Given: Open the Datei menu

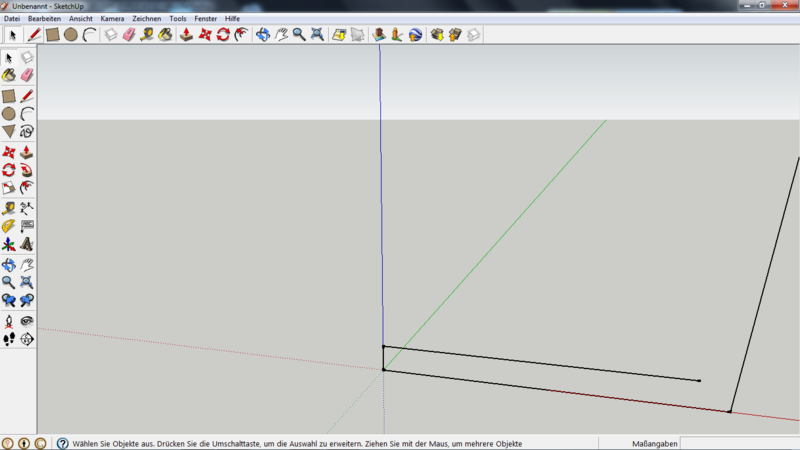Looking at the screenshot, I should click(x=12, y=19).
